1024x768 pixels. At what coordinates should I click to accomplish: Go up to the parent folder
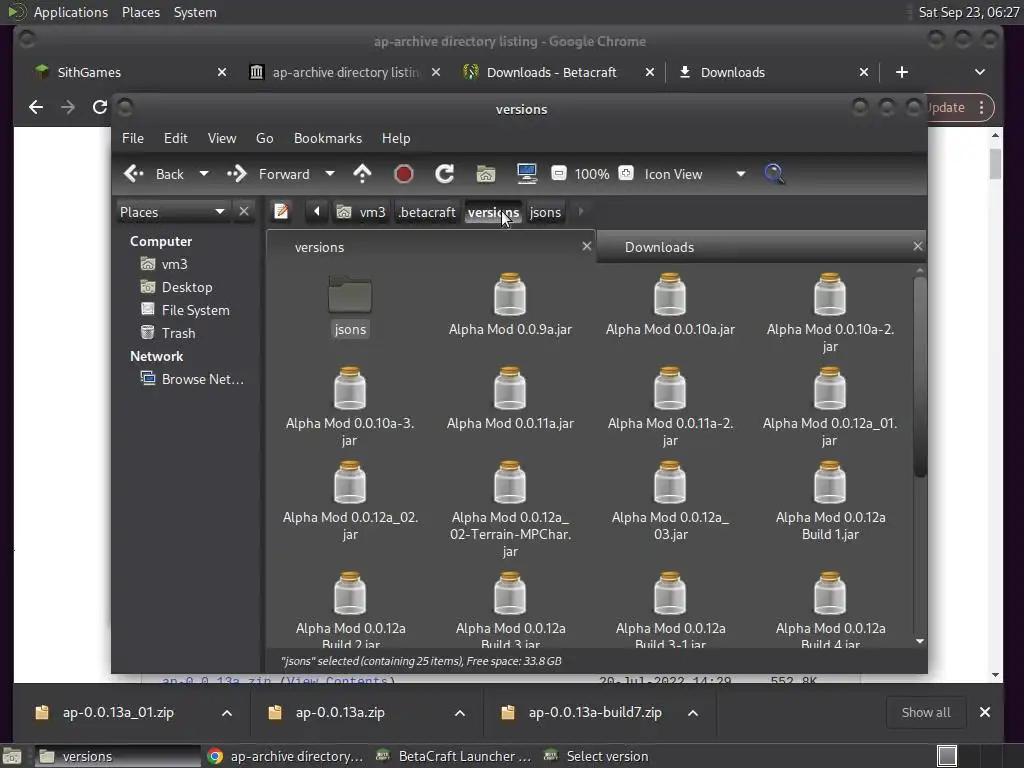pos(362,174)
